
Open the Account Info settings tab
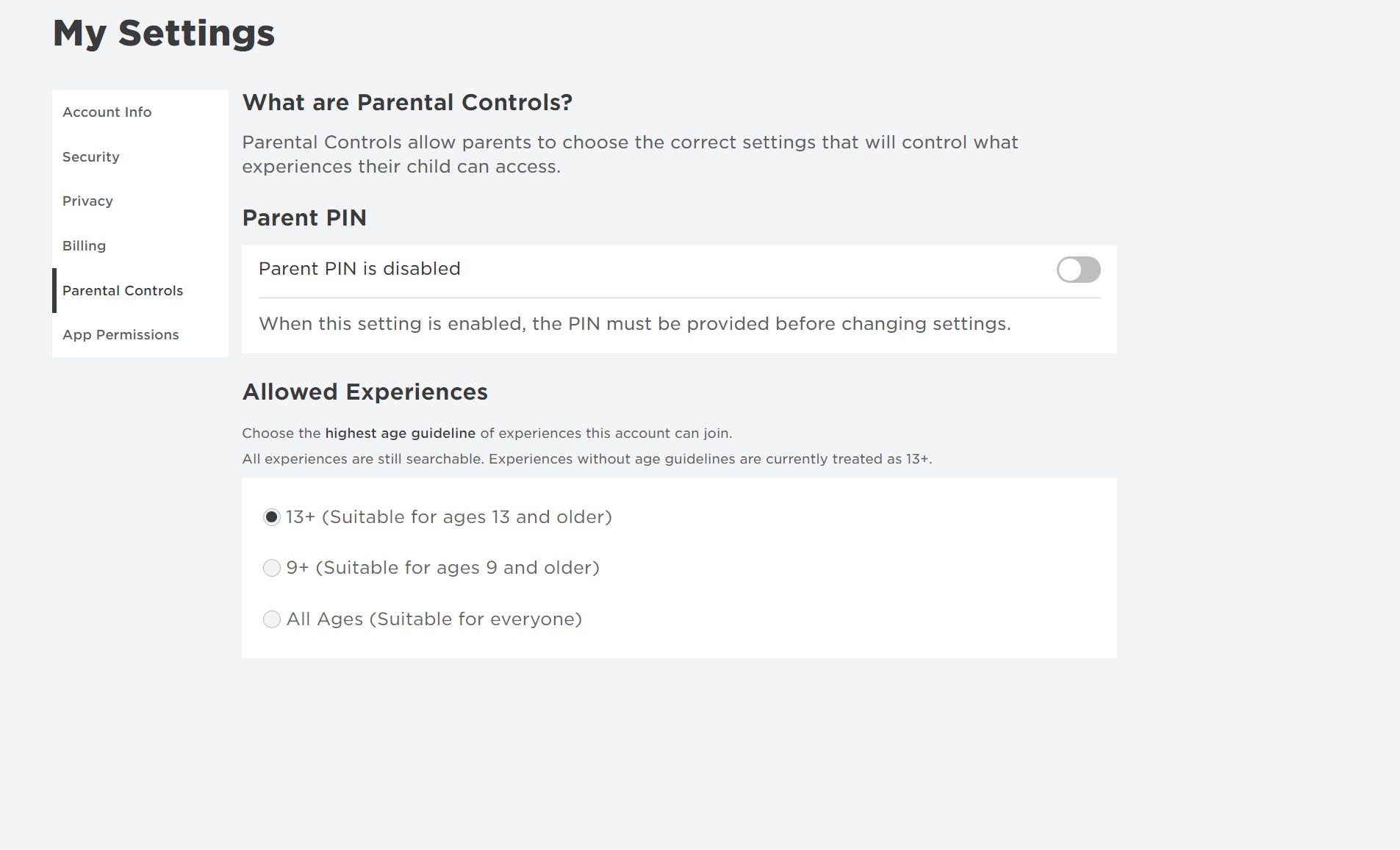click(x=107, y=112)
